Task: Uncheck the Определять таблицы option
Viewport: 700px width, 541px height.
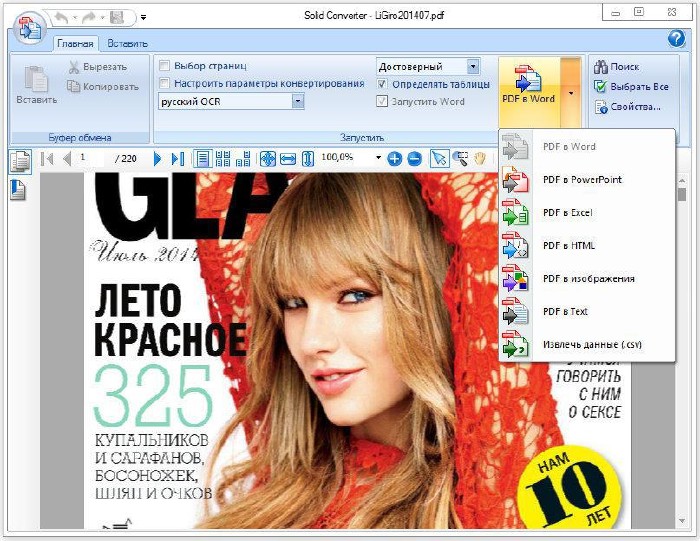Action: pos(382,84)
